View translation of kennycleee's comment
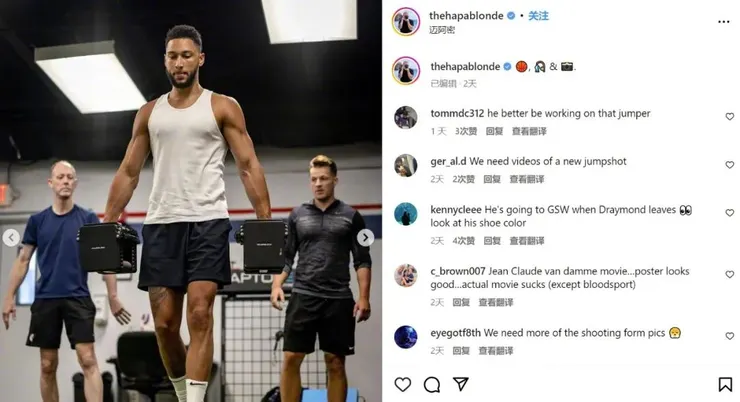 click(527, 241)
